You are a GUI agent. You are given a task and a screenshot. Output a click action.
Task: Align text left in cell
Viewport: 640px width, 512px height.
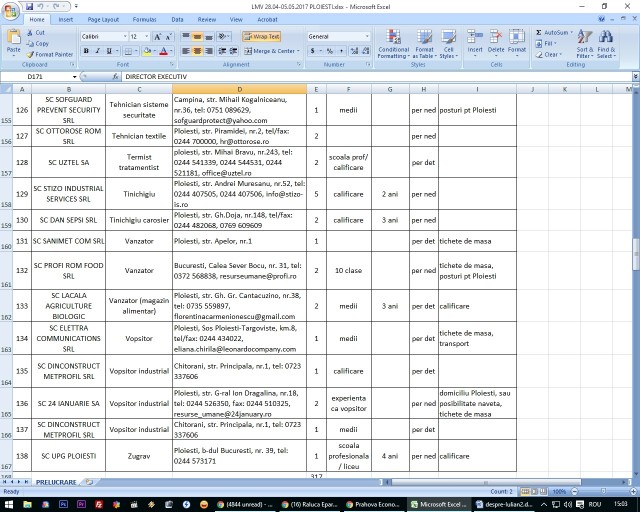coord(186,51)
